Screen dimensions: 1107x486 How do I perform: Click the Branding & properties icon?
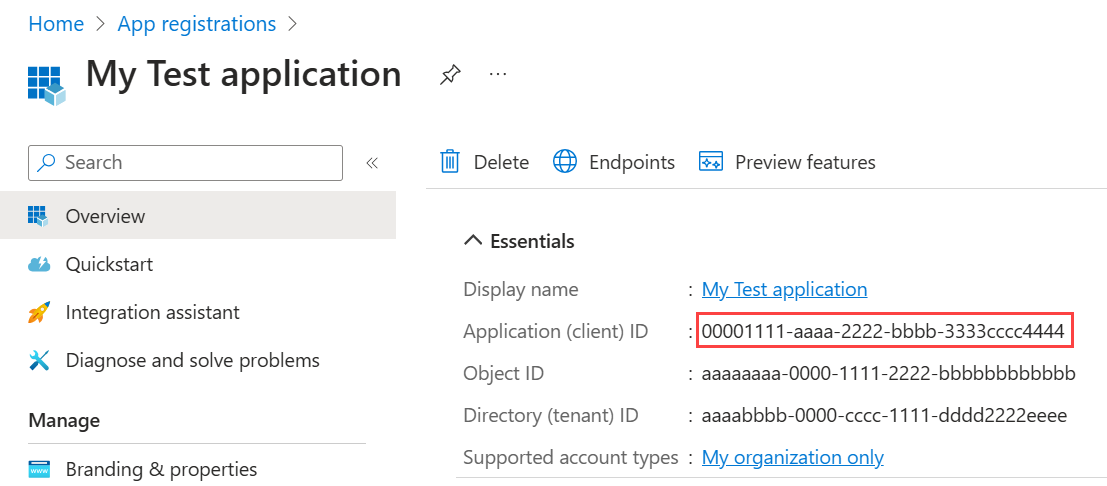pos(39,469)
